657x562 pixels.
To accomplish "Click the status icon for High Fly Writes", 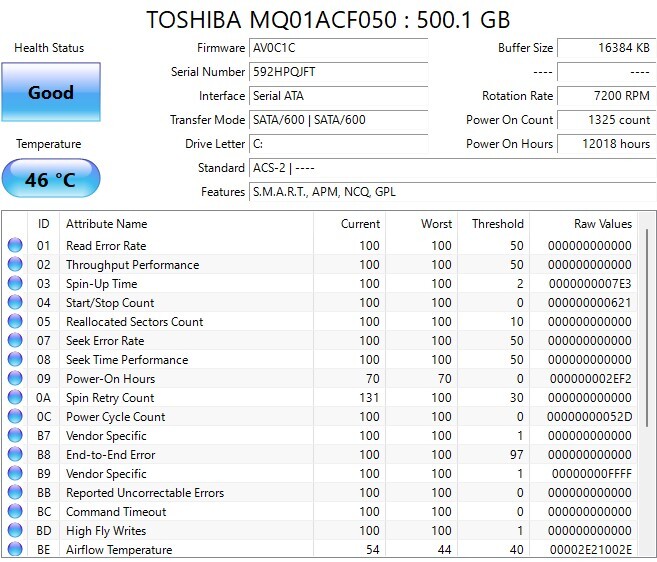I will (15, 530).
